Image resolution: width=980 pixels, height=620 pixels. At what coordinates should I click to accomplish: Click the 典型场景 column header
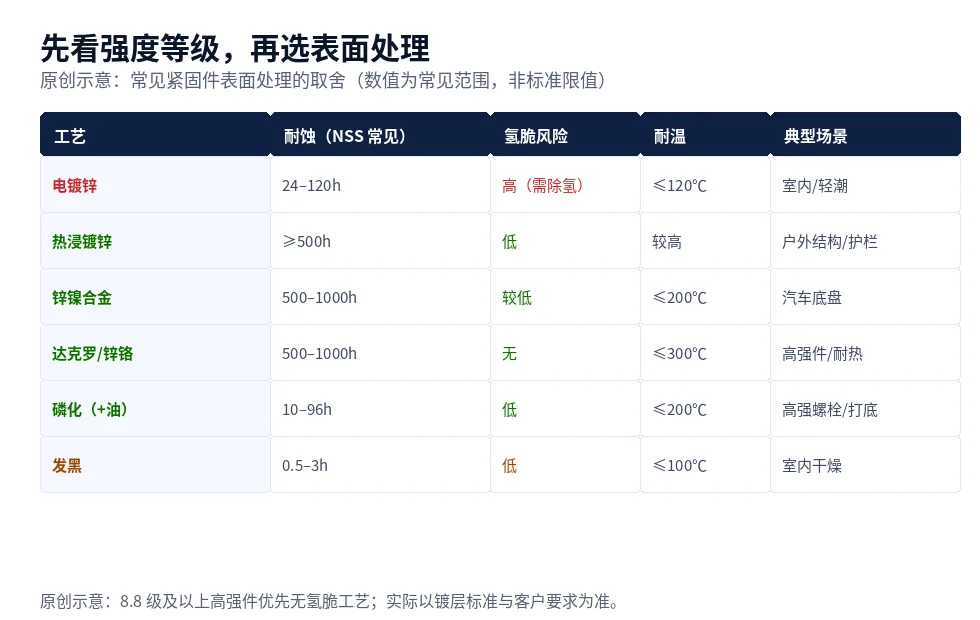866,134
